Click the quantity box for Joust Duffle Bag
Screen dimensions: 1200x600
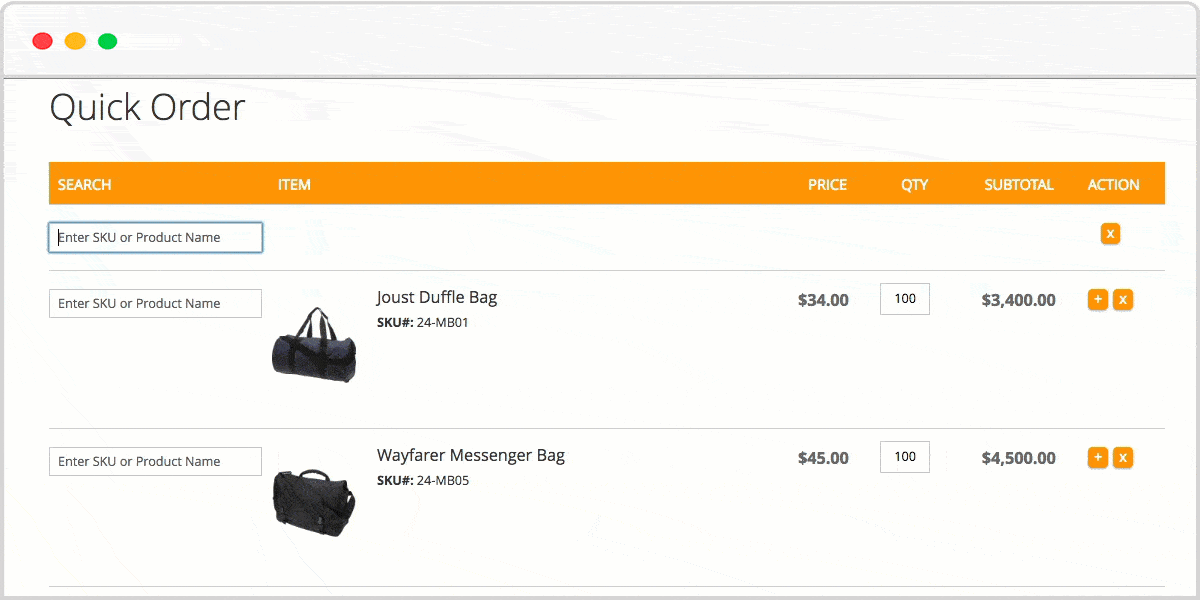tap(904, 299)
